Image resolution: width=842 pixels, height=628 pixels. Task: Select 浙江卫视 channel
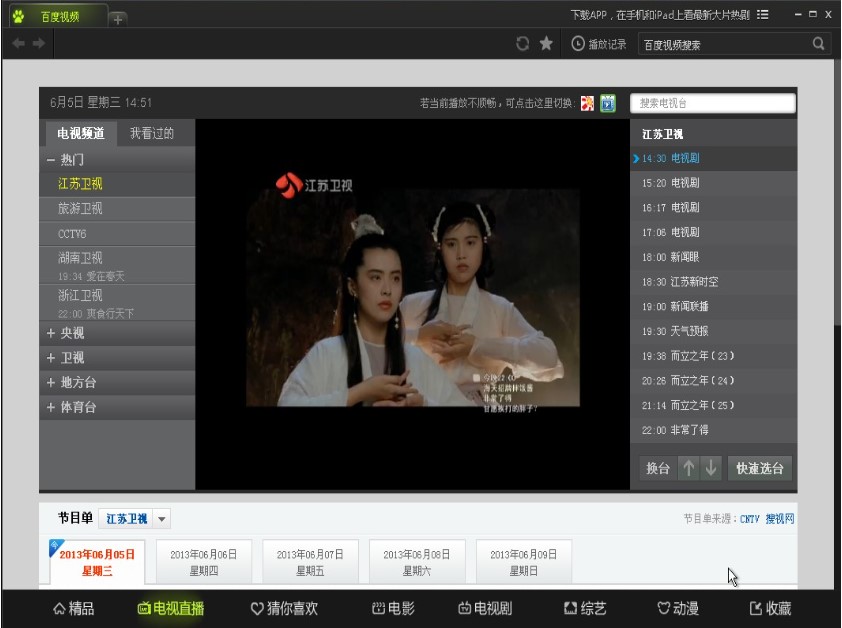117,303
